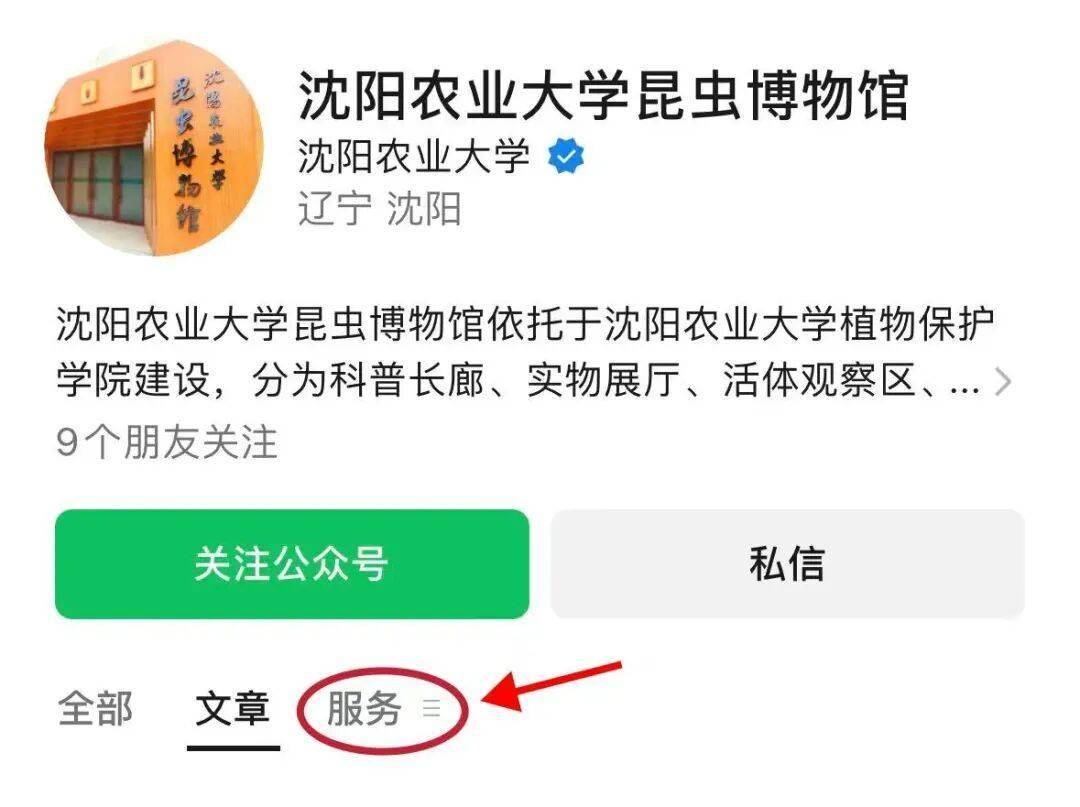Switch to the 全部 tab

click(x=95, y=709)
